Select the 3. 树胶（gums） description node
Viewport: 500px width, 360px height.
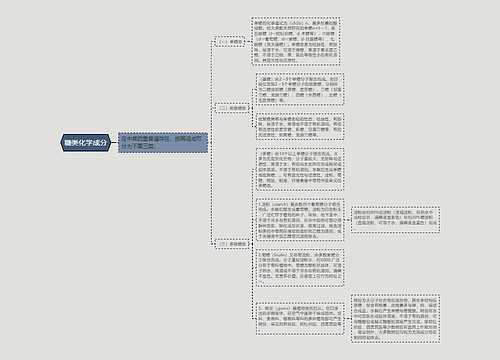300,318
